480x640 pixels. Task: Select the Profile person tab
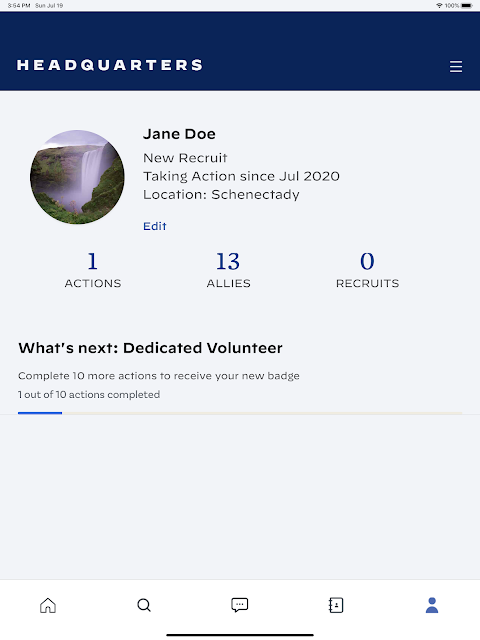432,605
